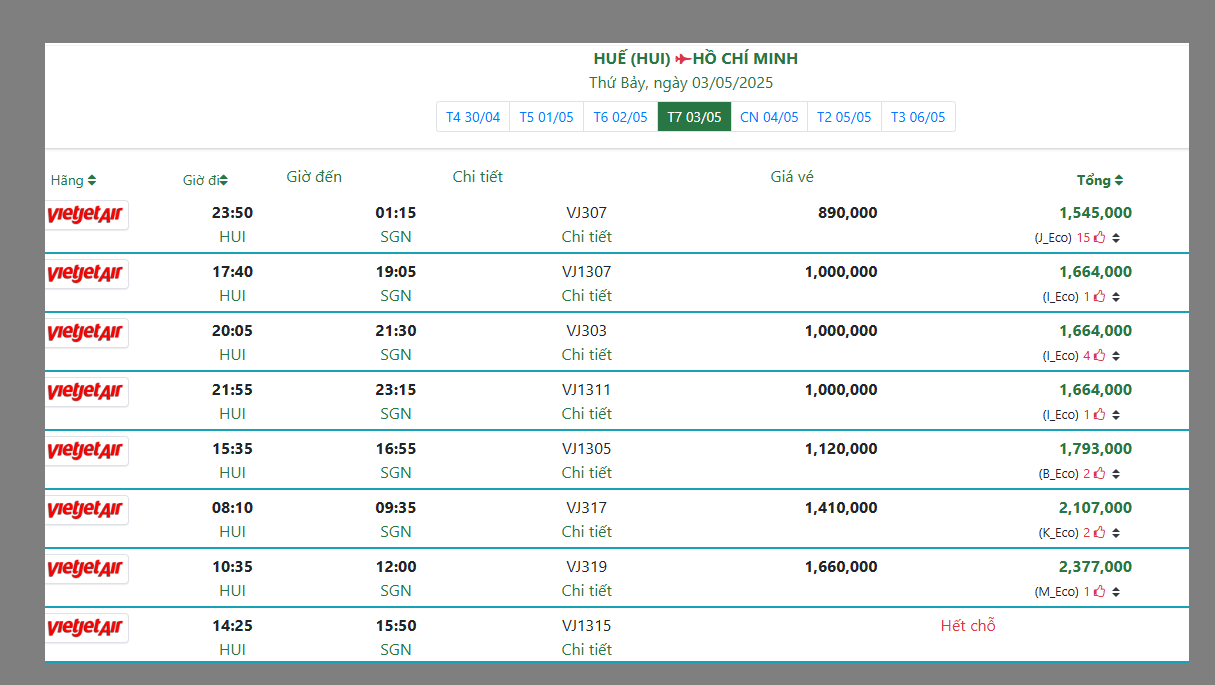The image size is (1215, 685).
Task: Choose the T4 30/04 date tab
Action: point(473,117)
